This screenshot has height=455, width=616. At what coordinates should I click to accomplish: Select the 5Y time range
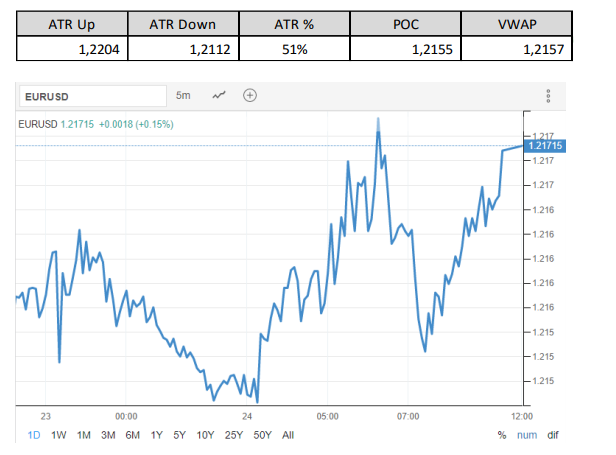(x=179, y=435)
